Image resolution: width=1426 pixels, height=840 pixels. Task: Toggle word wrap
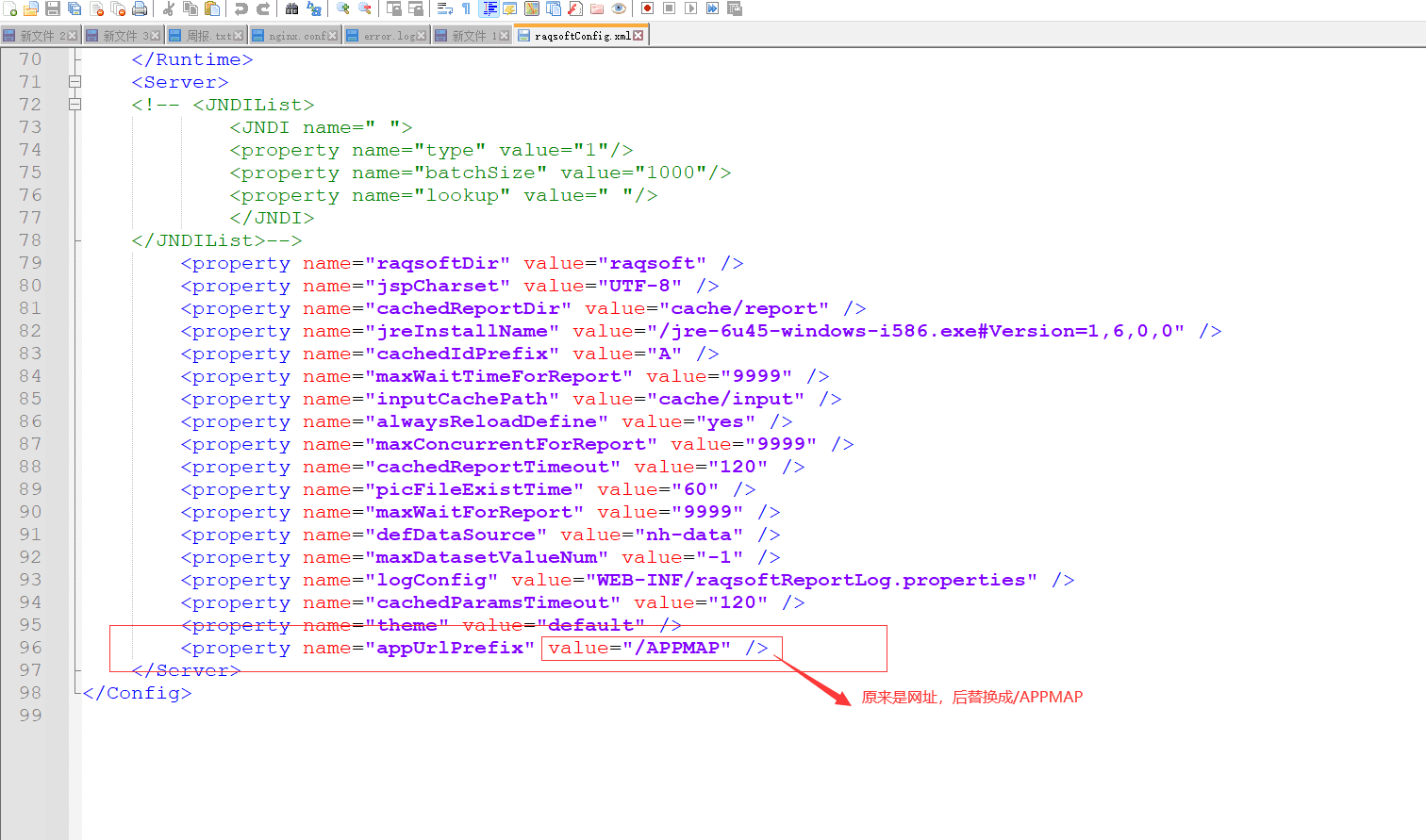click(x=444, y=8)
